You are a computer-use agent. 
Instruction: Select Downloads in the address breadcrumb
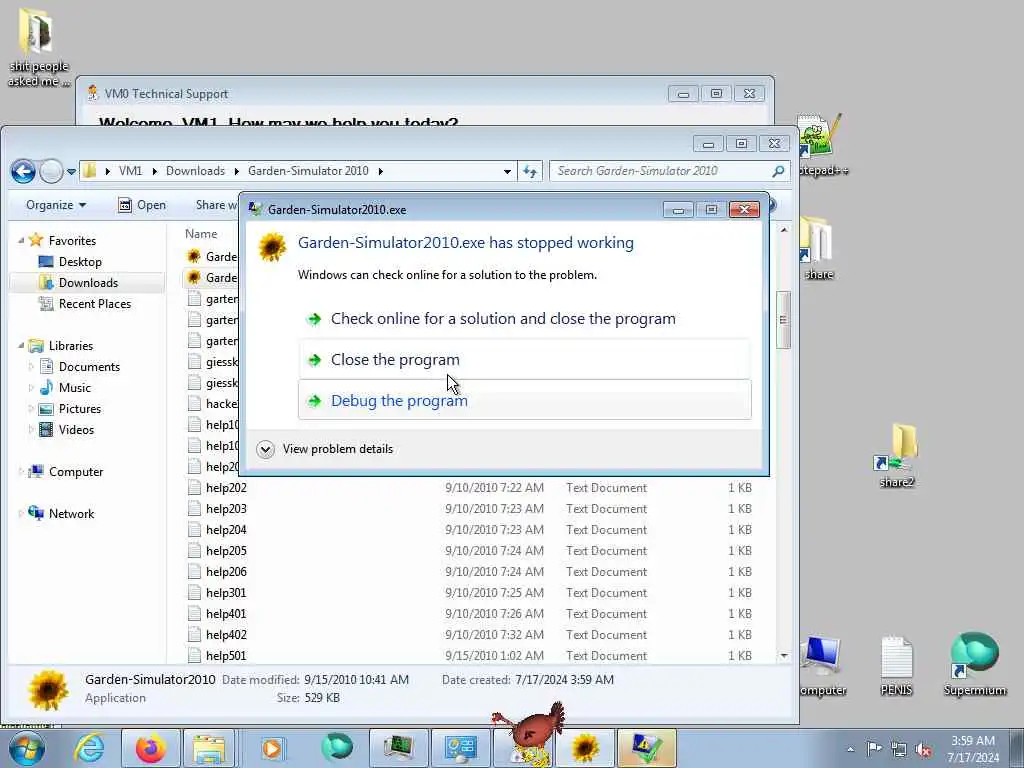(x=195, y=171)
